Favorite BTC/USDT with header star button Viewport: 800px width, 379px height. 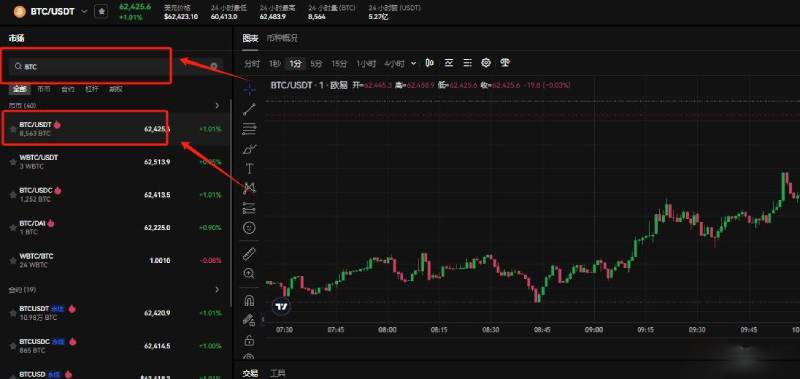coord(101,11)
